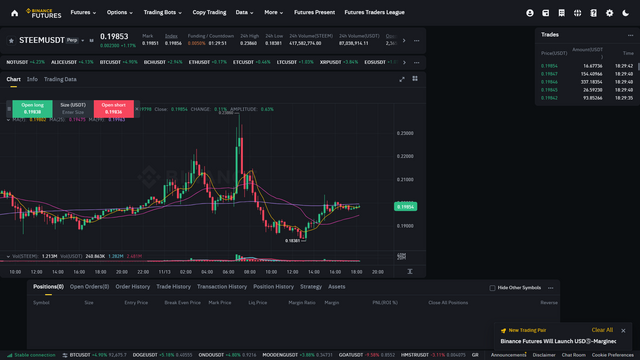
Task: Switch to the Trading Data tab
Action: 60,79
